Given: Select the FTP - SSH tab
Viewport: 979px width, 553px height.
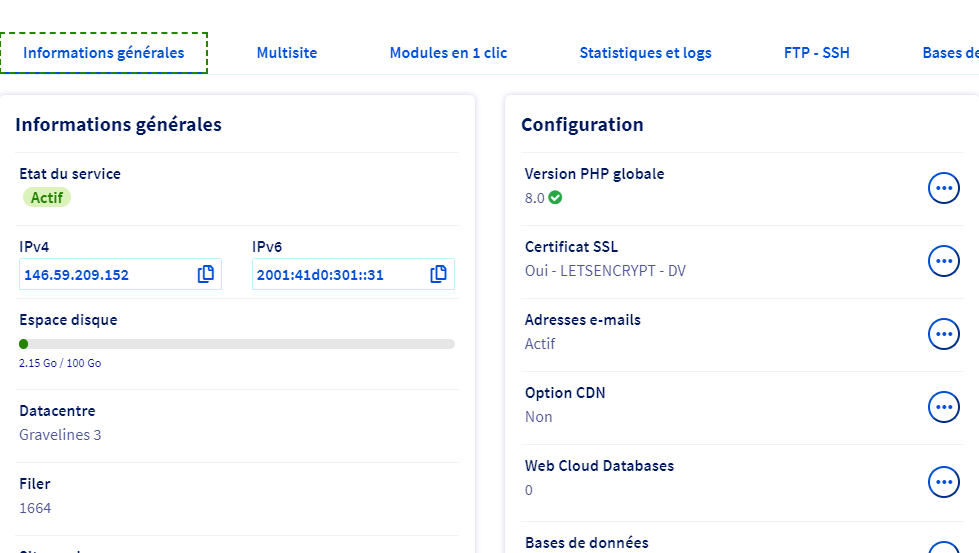Looking at the screenshot, I should click(816, 53).
